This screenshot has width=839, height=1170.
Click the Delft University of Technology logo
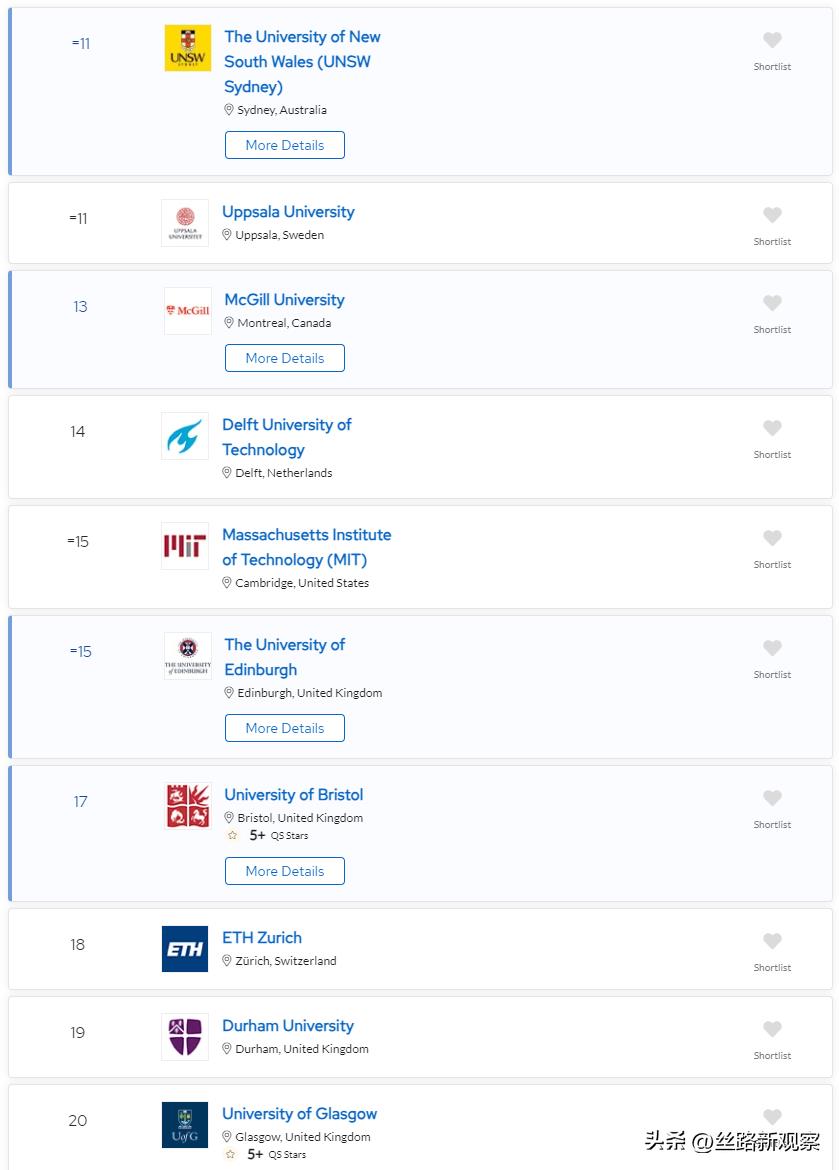[185, 437]
